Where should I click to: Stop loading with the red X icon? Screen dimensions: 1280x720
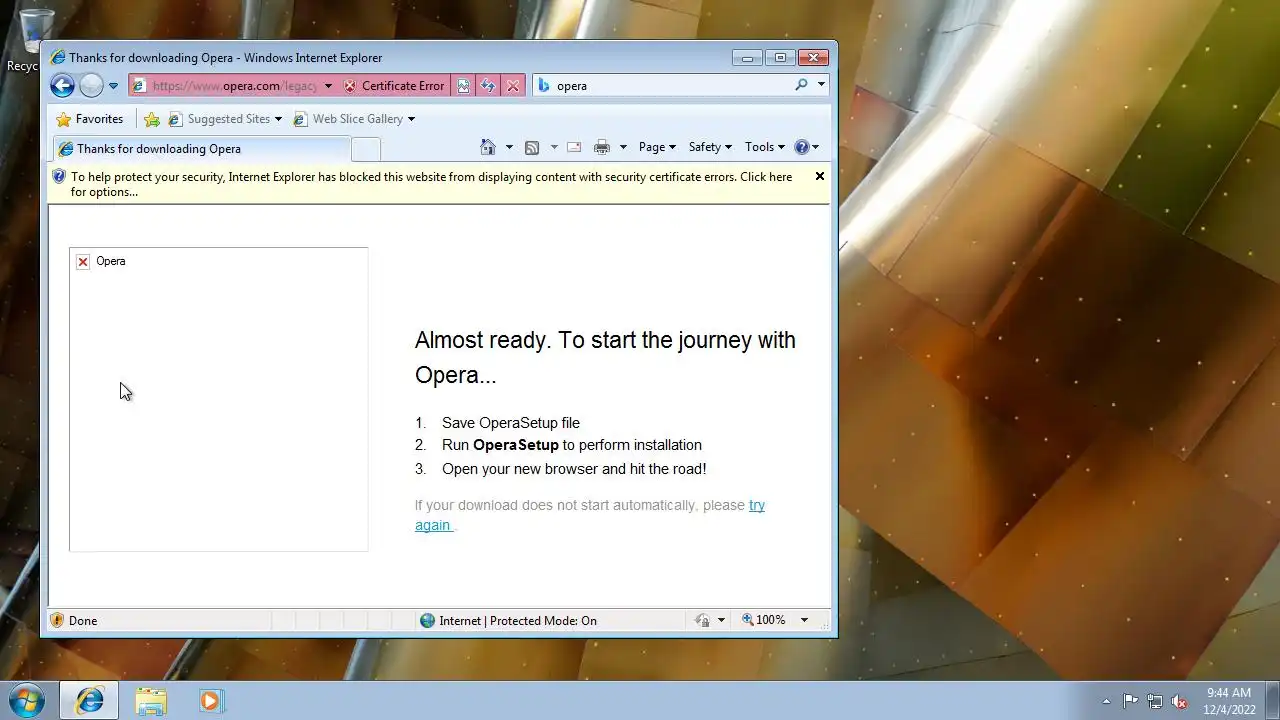pyautogui.click(x=513, y=86)
